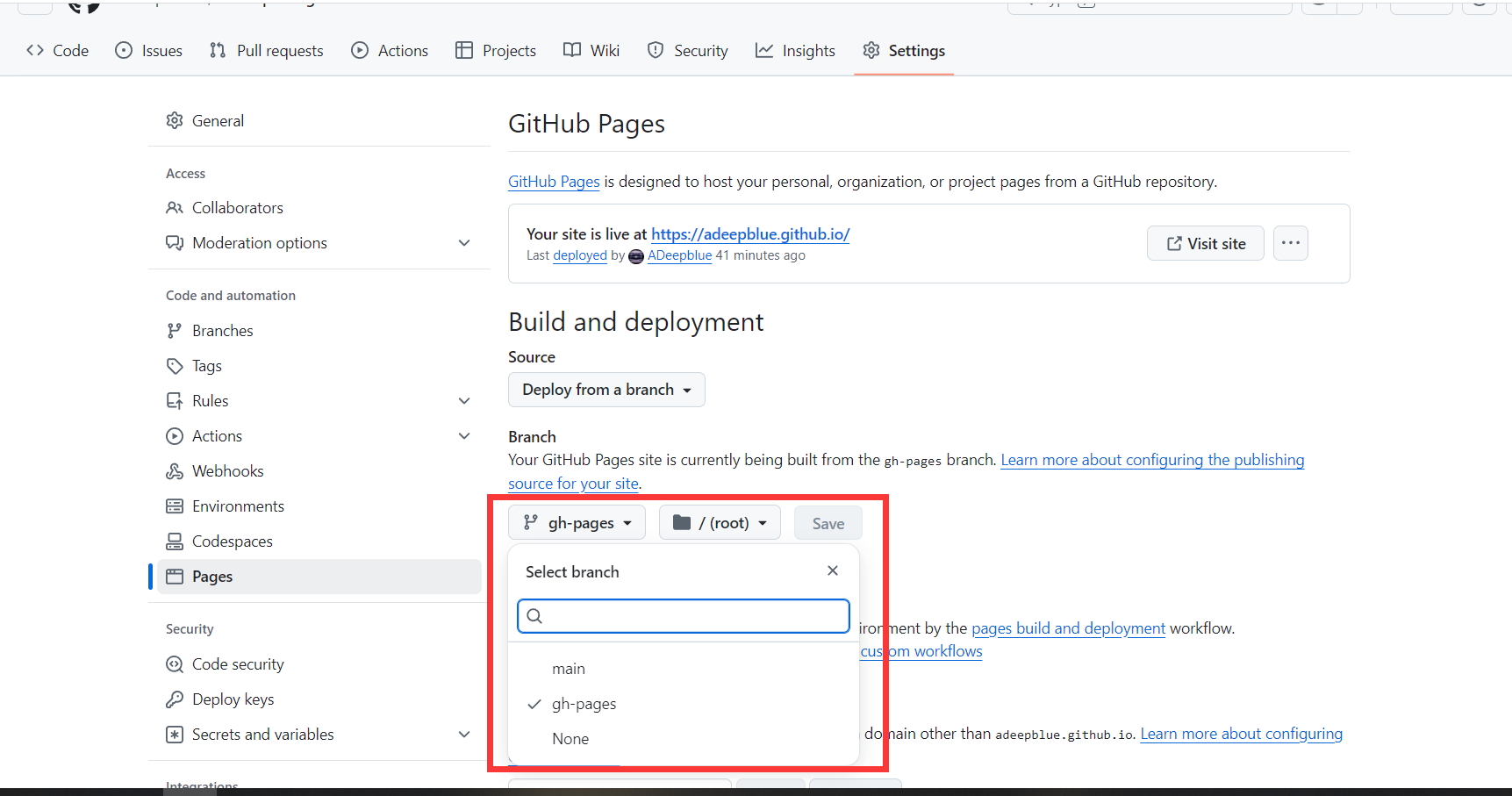The height and width of the screenshot is (796, 1512).
Task: Click the Pages browser icon
Action: 175,577
